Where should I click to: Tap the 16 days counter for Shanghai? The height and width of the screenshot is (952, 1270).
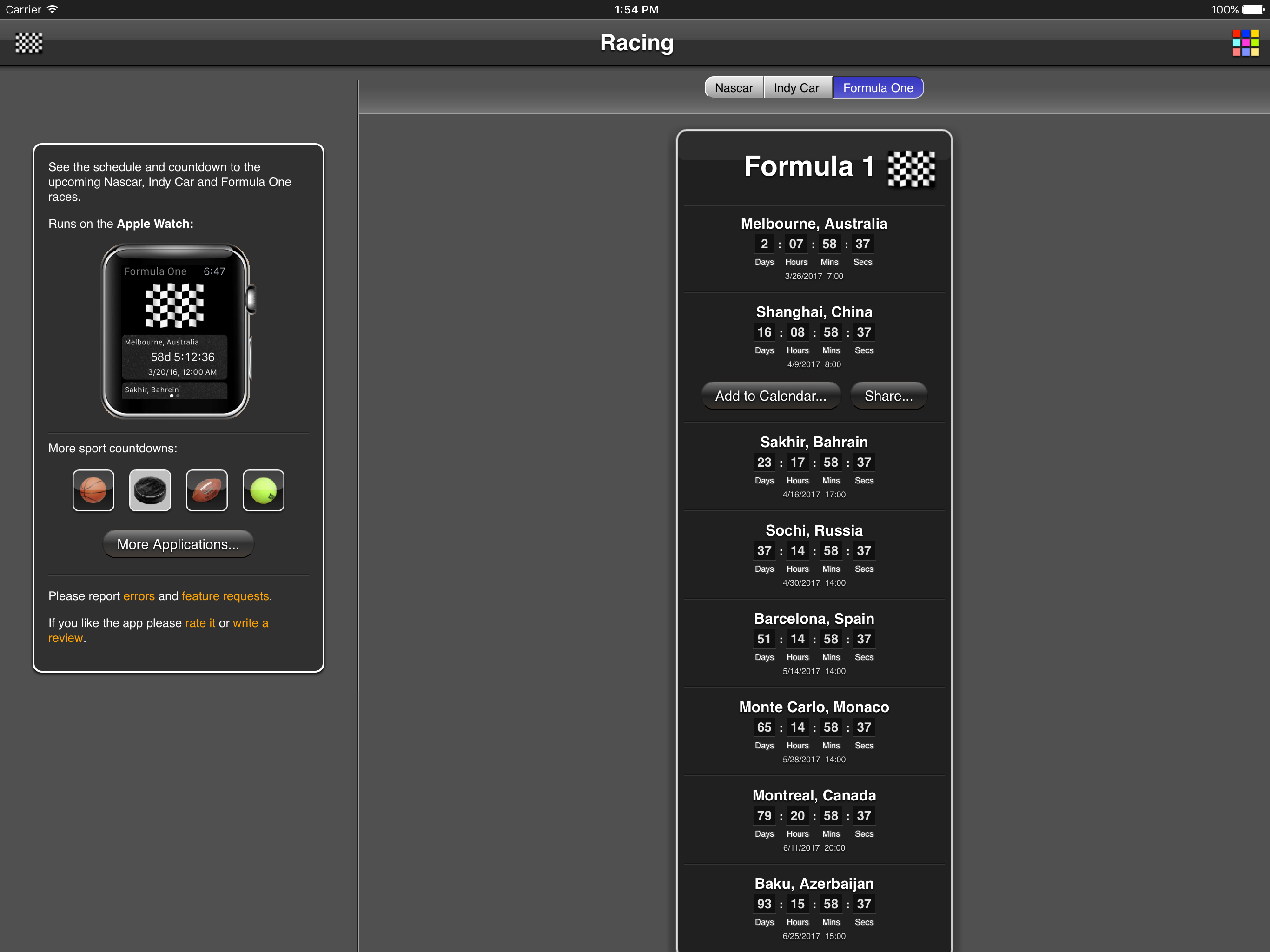click(764, 332)
